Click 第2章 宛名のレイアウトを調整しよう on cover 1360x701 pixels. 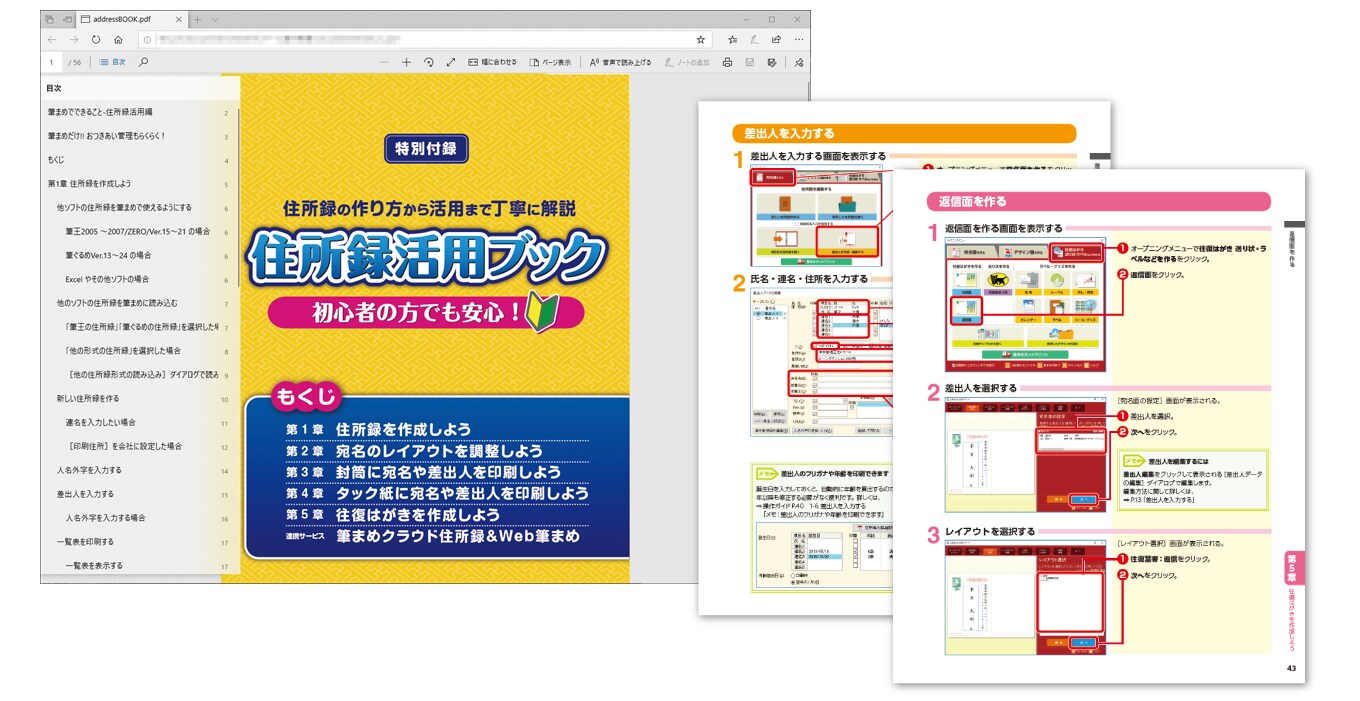click(414, 451)
